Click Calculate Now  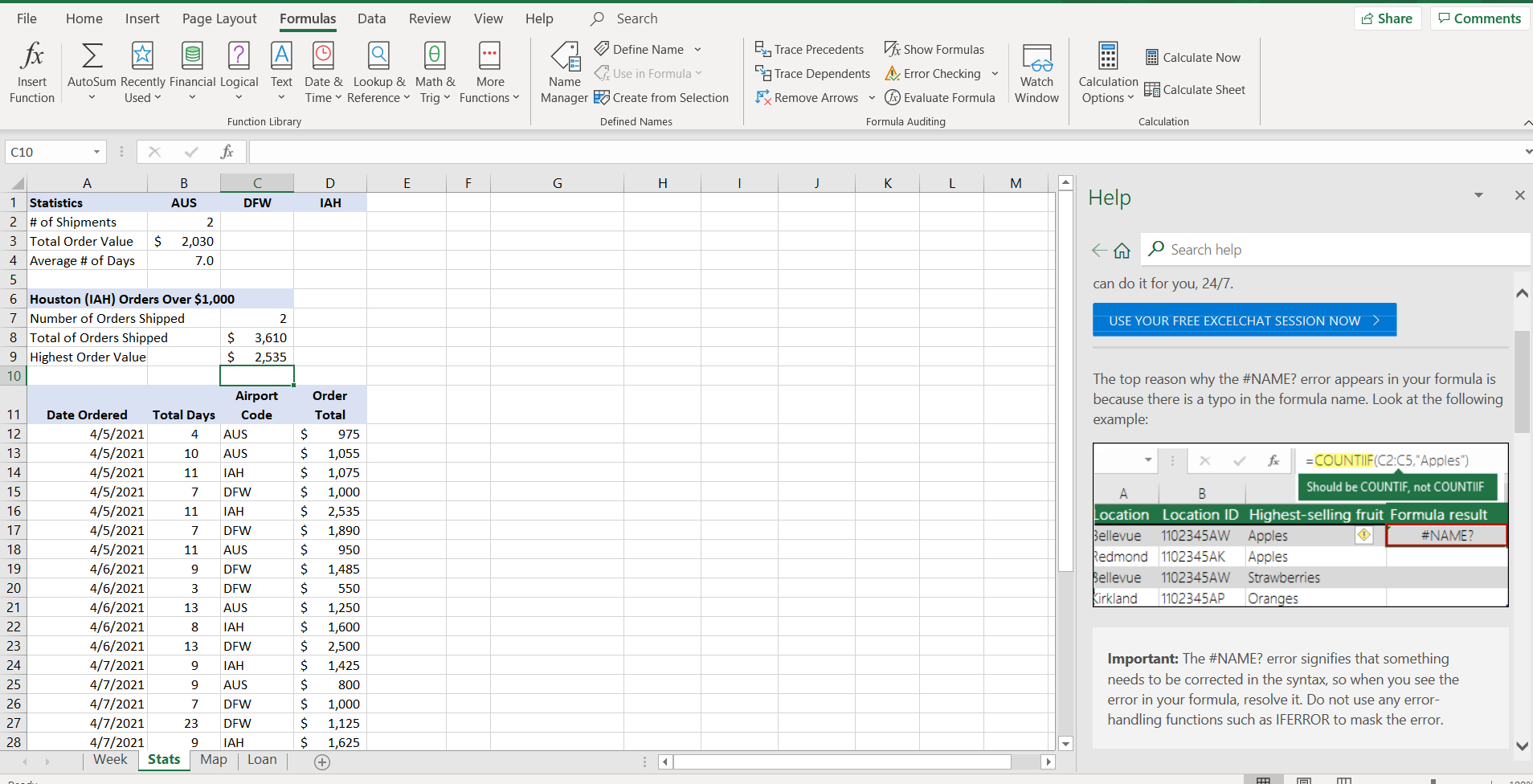click(1193, 58)
